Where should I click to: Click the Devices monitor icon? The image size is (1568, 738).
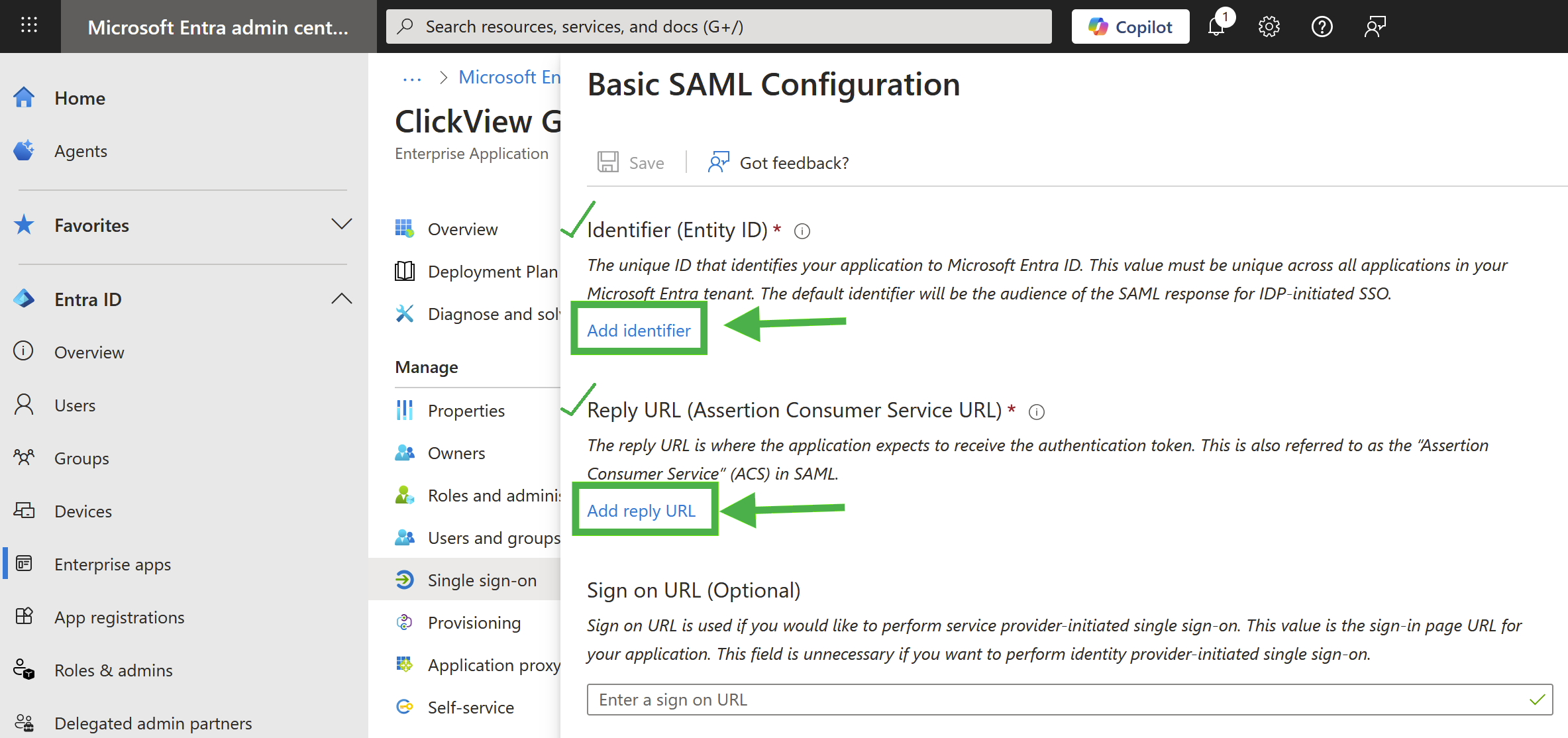pyautogui.click(x=24, y=511)
